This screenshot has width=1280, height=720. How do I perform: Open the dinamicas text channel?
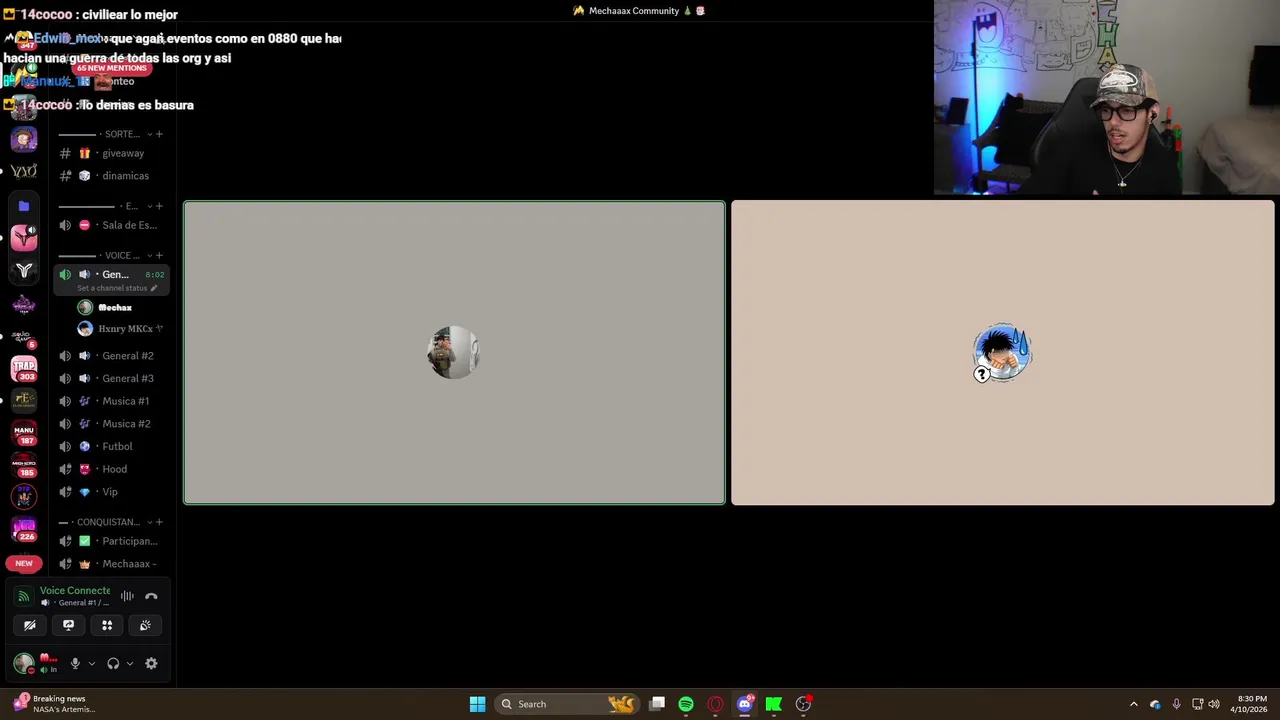pyautogui.click(x=111, y=175)
